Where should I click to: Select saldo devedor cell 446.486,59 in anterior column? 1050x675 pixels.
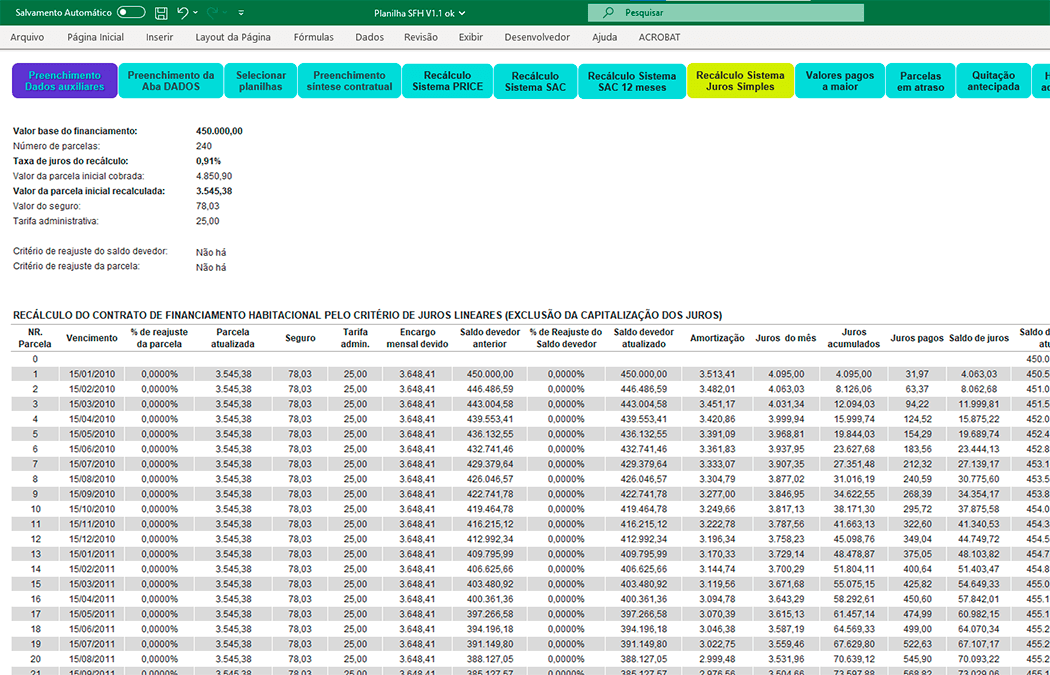click(490, 389)
